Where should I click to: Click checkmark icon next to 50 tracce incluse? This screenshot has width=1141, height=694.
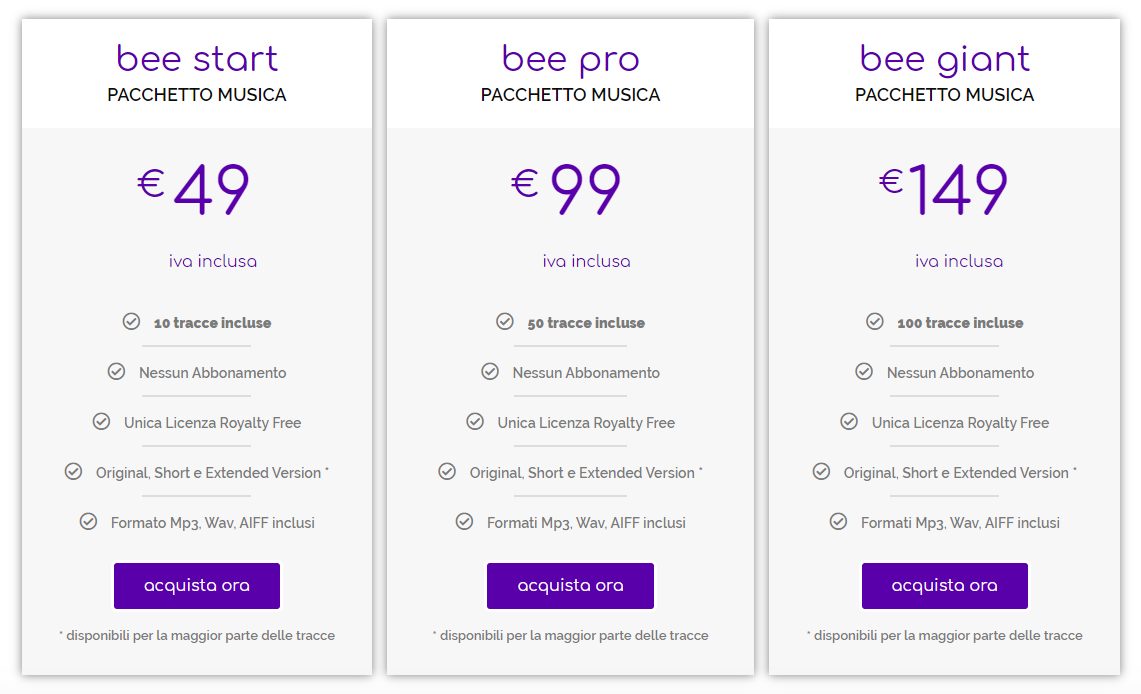[505, 322]
